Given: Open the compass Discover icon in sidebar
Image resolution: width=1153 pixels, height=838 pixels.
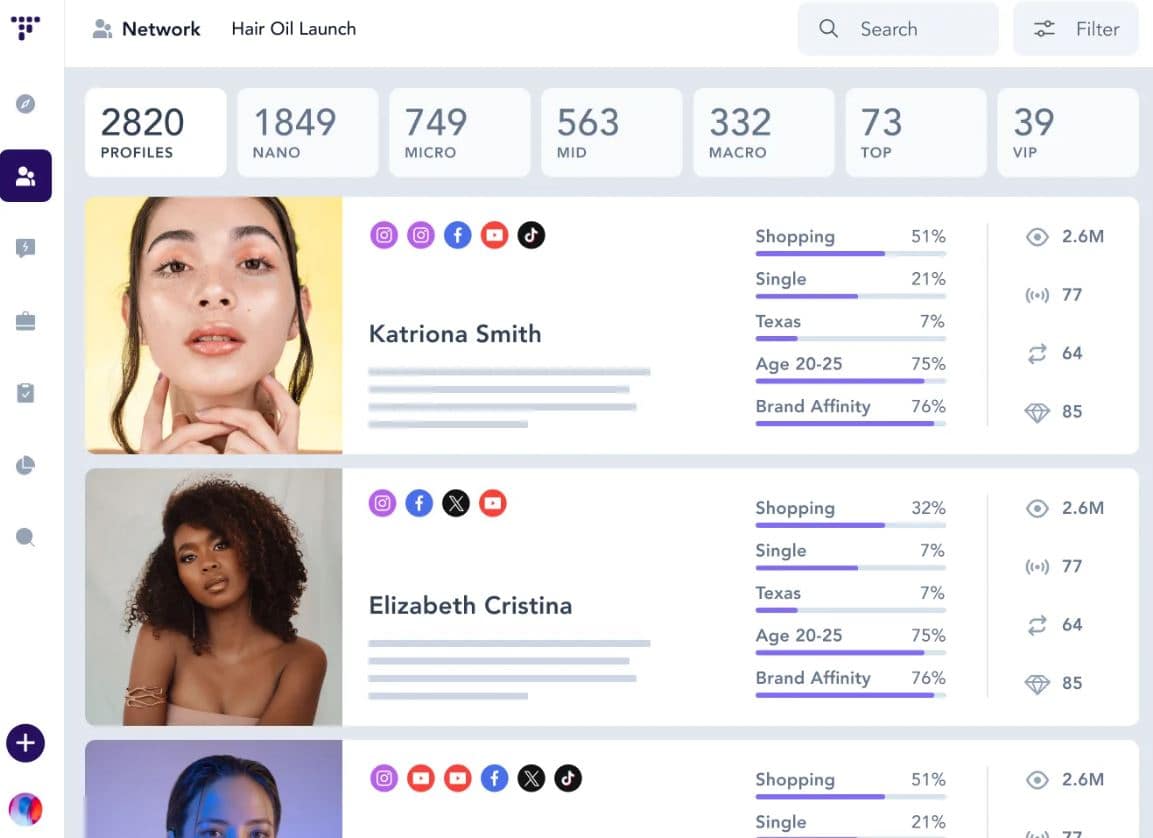Looking at the screenshot, I should (x=26, y=104).
